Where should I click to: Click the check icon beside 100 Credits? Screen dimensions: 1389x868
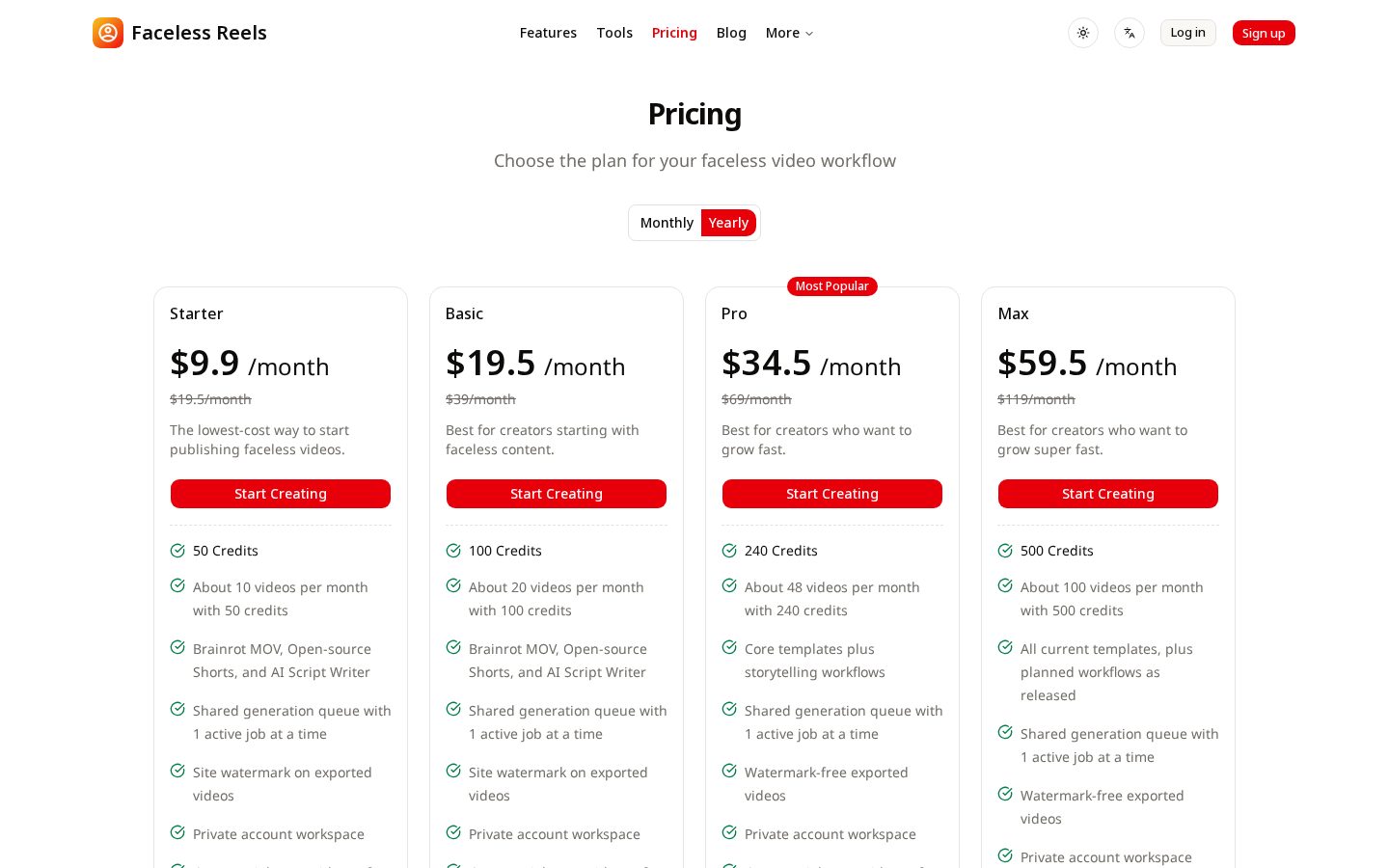pyautogui.click(x=453, y=551)
